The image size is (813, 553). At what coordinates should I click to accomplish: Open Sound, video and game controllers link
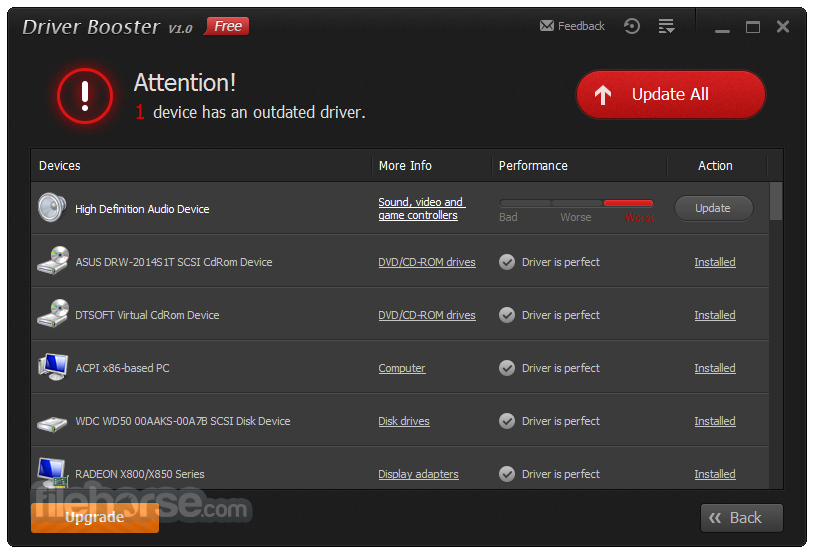pos(422,208)
